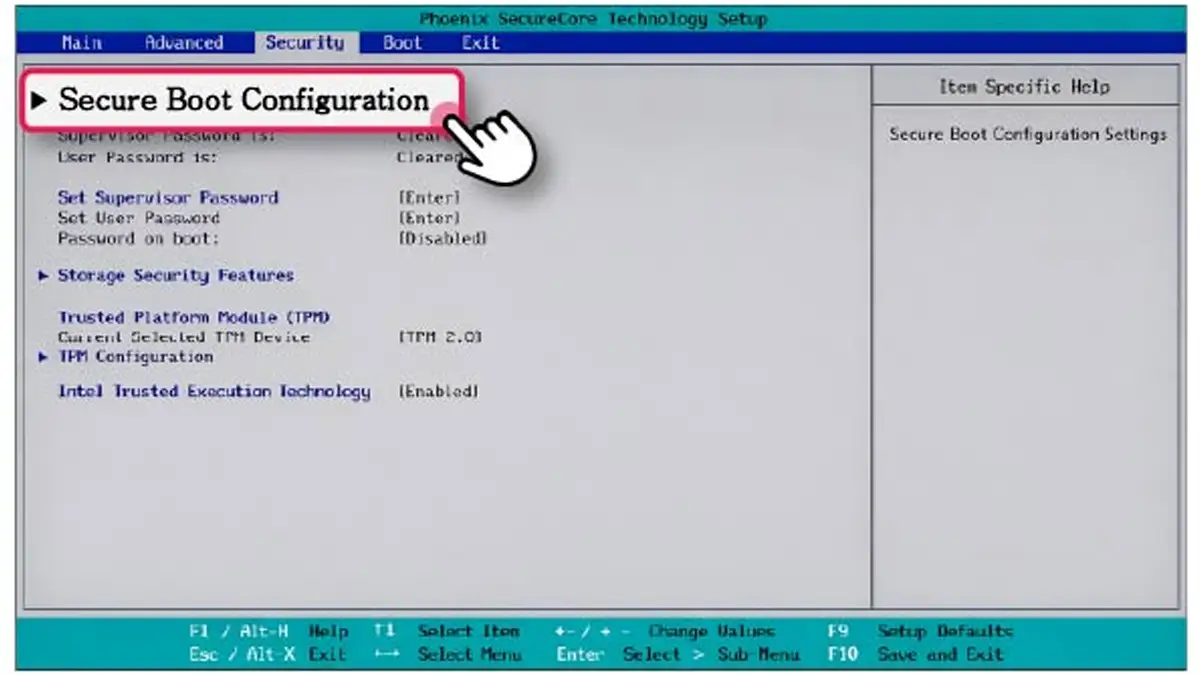Image resolution: width=1200 pixels, height=675 pixels.
Task: Click F9 Setup Defaults in footer
Action: (946, 631)
